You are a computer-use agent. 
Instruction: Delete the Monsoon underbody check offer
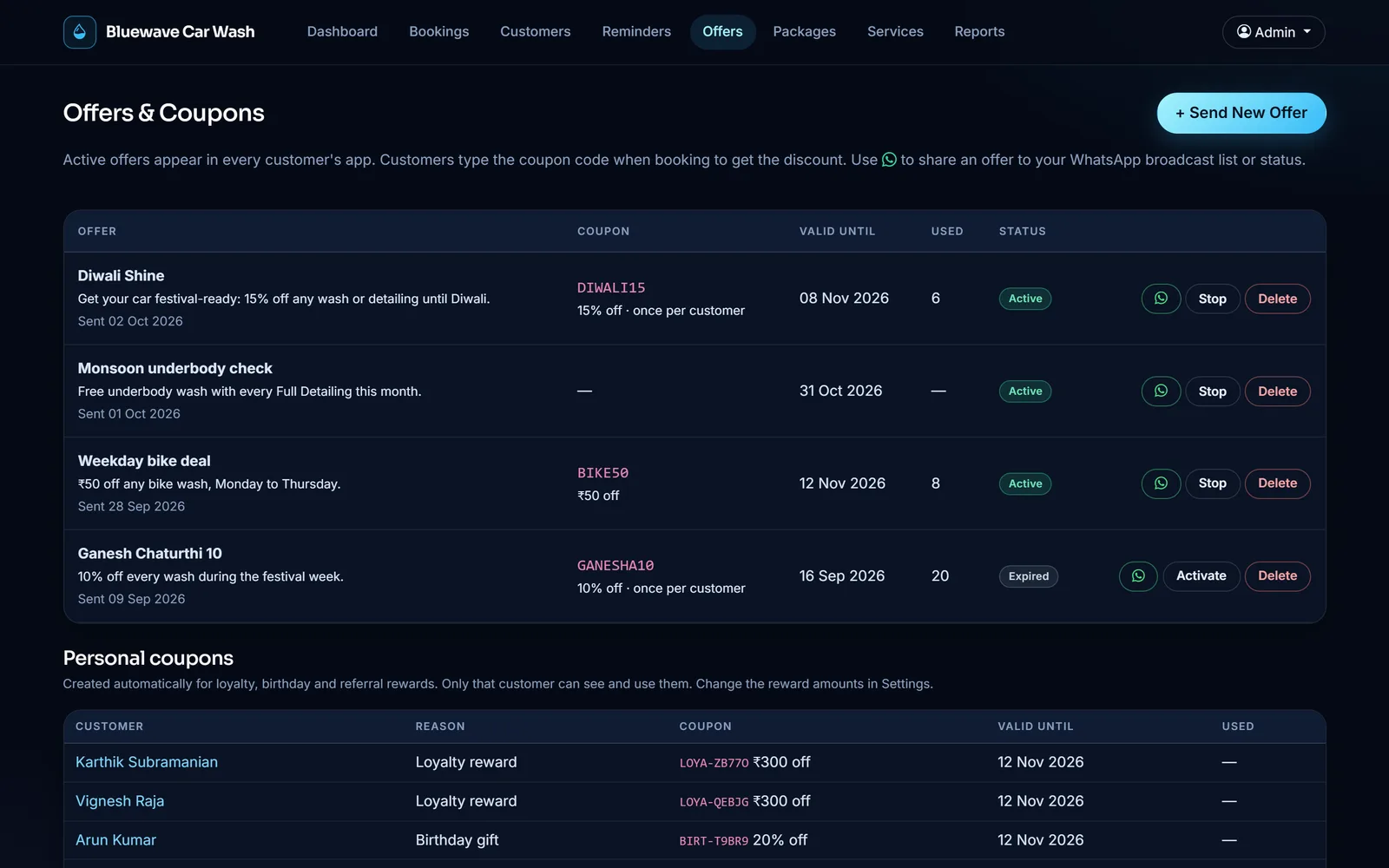pos(1278,391)
